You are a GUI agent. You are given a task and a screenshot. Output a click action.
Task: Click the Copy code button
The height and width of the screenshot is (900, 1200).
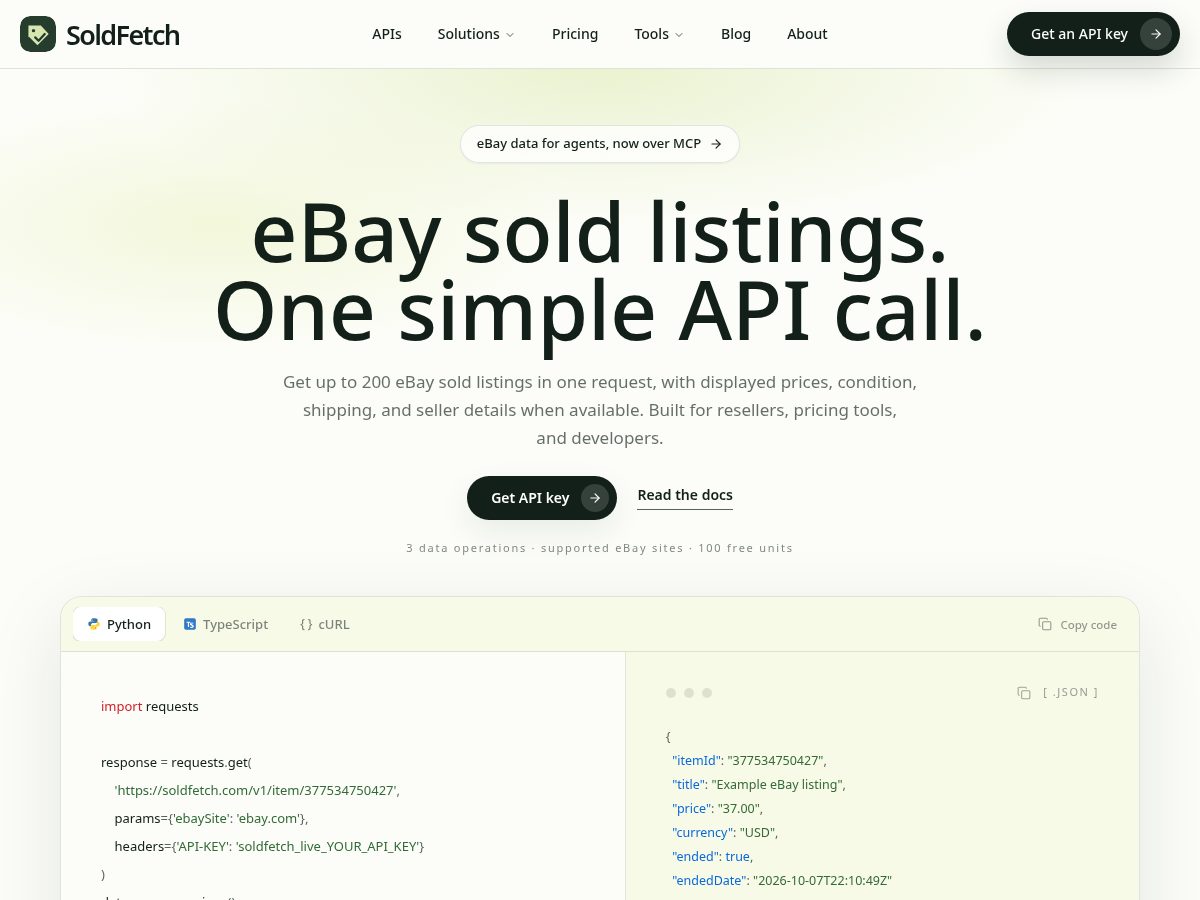pos(1078,624)
